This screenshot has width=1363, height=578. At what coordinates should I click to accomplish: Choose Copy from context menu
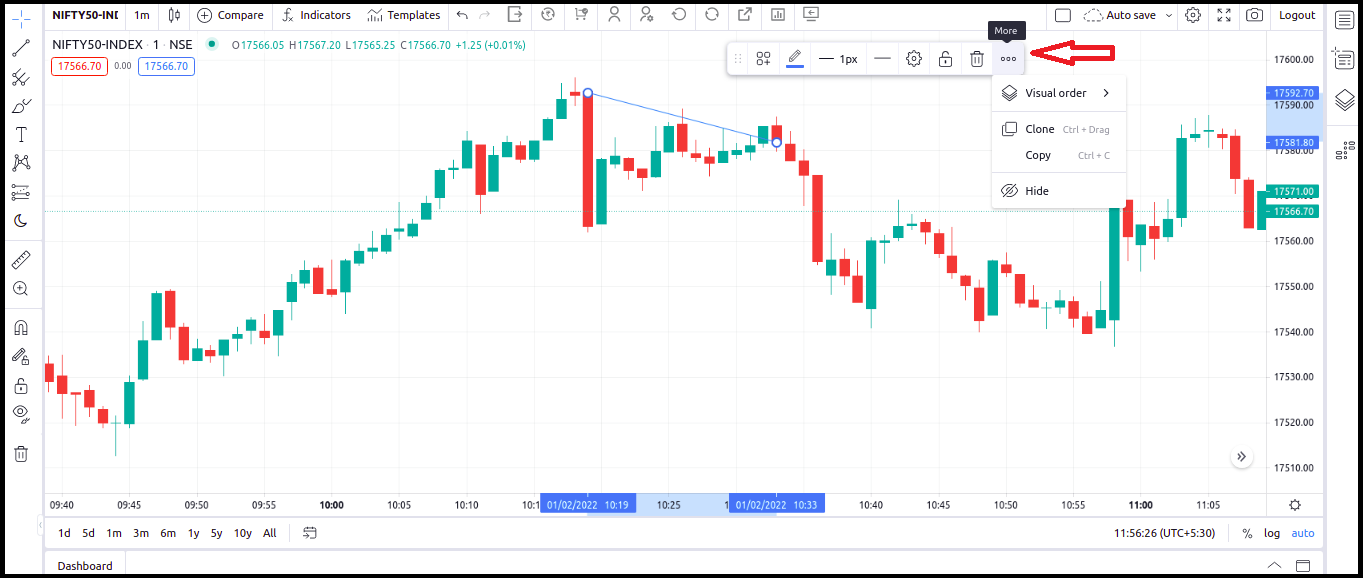1059,155
